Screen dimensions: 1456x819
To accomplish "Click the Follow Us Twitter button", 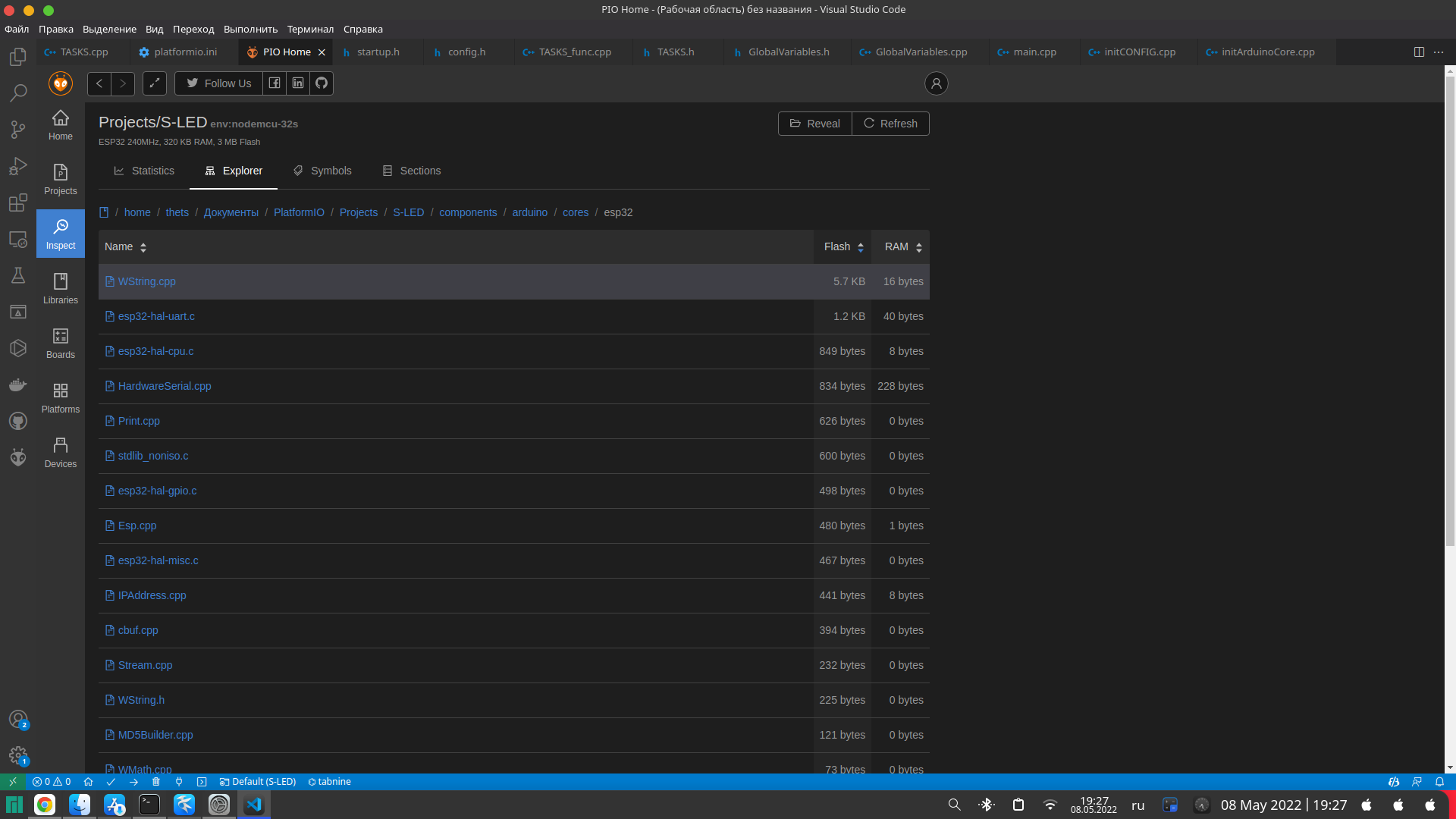I will (x=219, y=83).
